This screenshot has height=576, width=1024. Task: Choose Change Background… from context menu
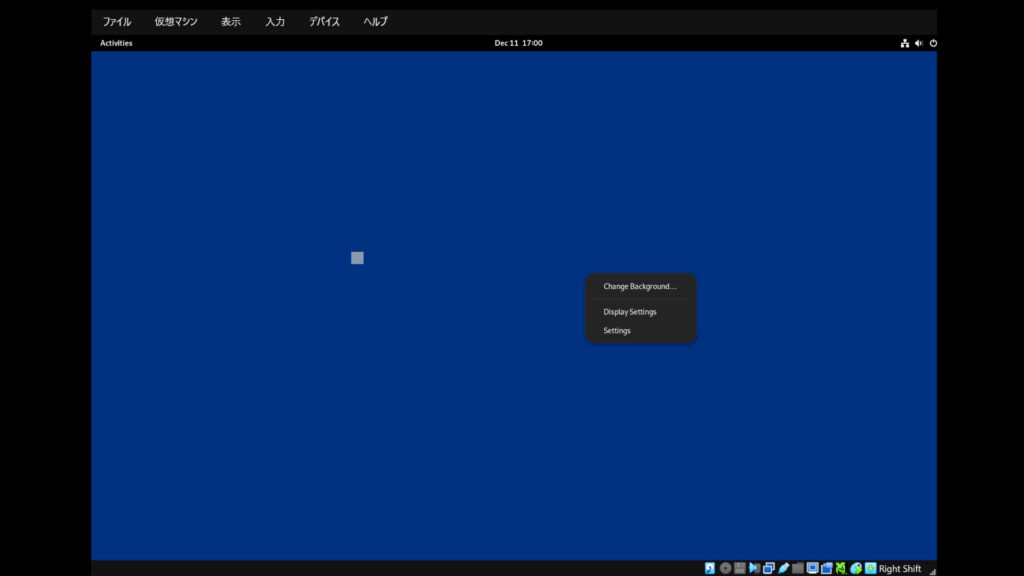pyautogui.click(x=639, y=287)
